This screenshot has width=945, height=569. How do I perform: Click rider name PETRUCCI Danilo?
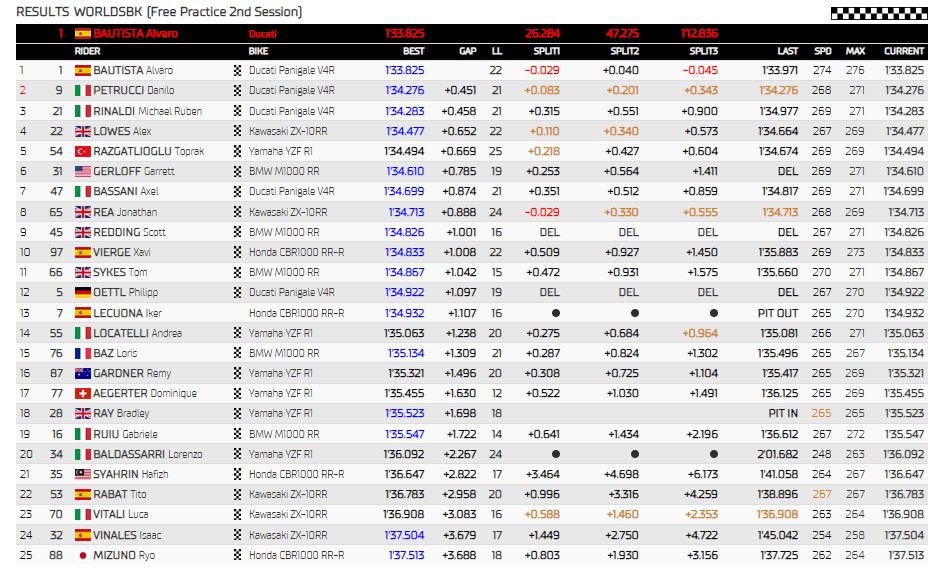(134, 90)
